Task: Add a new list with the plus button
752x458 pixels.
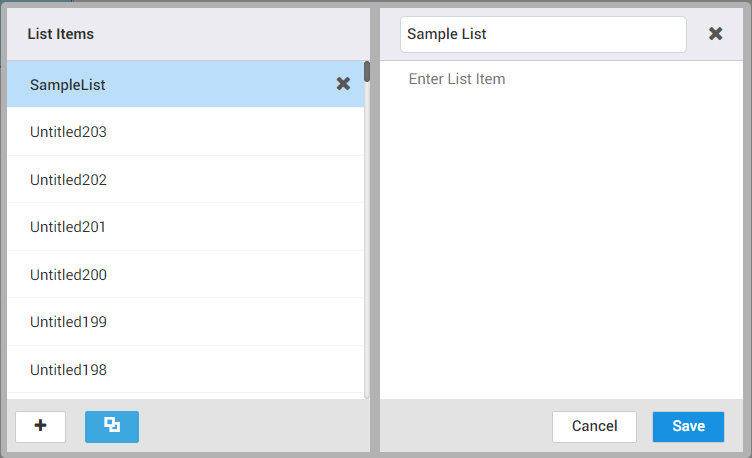Action: pos(41,426)
